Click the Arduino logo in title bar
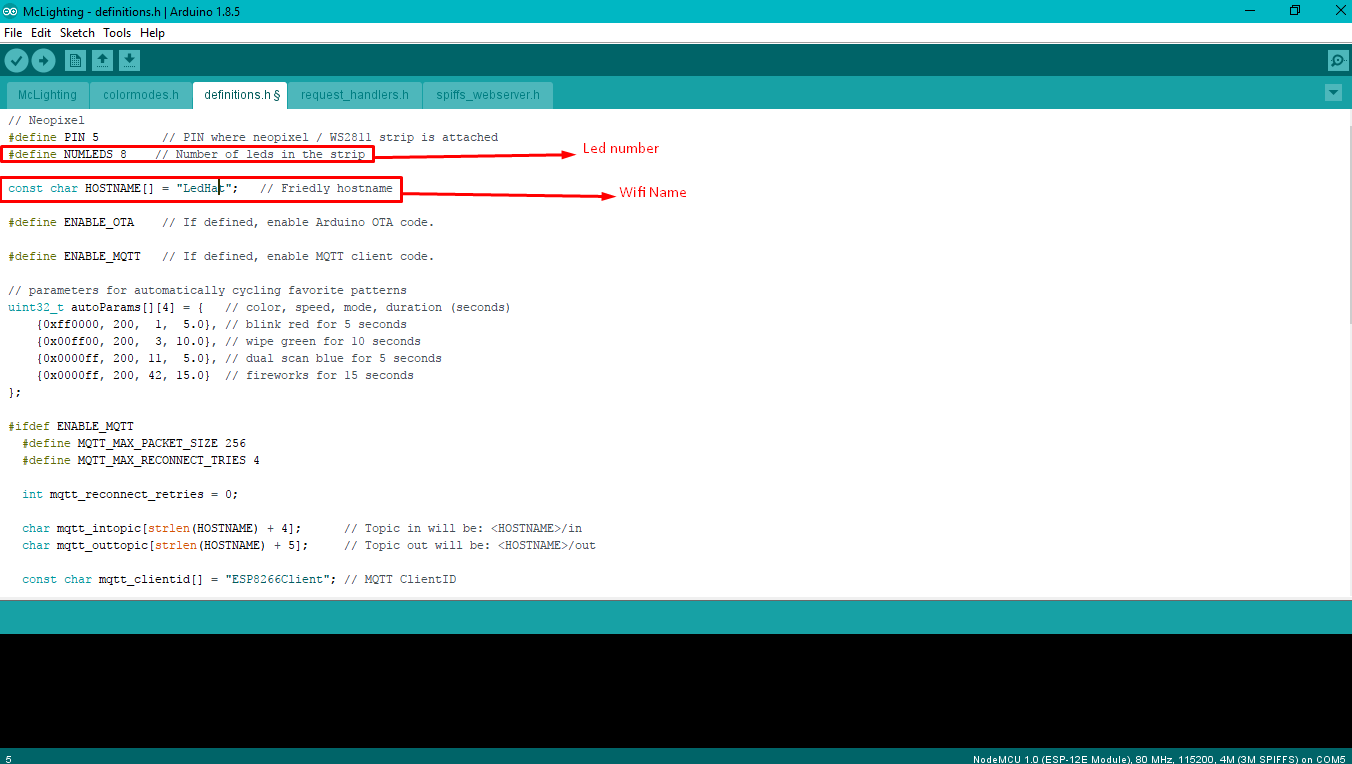The image size is (1352, 764). coord(10,10)
